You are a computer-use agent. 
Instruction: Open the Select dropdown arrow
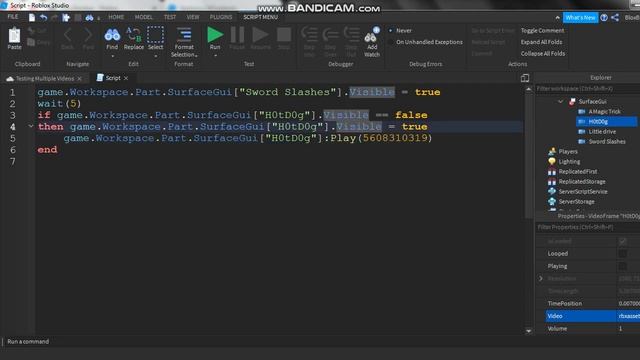coord(156,56)
